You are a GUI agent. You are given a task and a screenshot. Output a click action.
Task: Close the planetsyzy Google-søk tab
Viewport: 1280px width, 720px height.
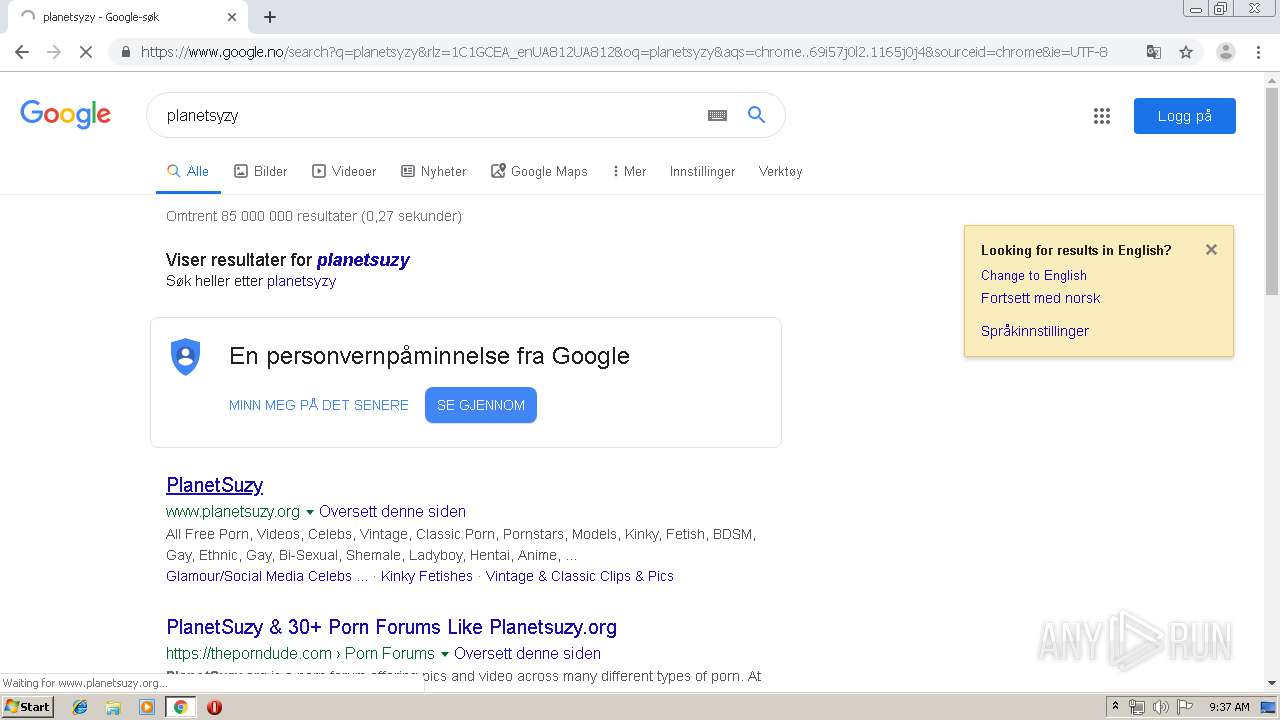click(x=232, y=17)
